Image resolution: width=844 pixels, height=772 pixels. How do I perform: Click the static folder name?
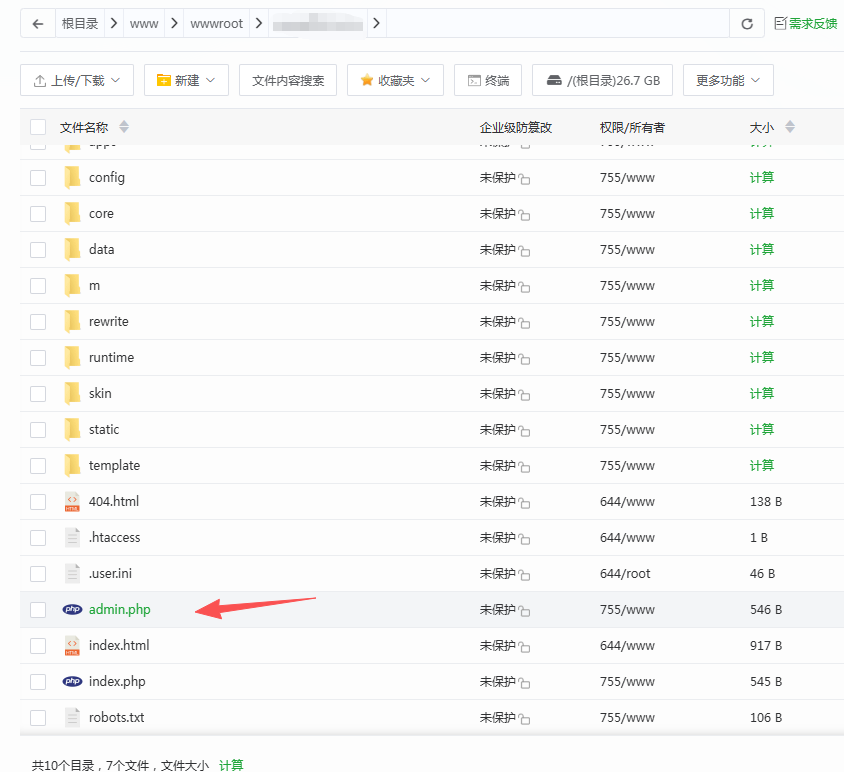(x=104, y=430)
